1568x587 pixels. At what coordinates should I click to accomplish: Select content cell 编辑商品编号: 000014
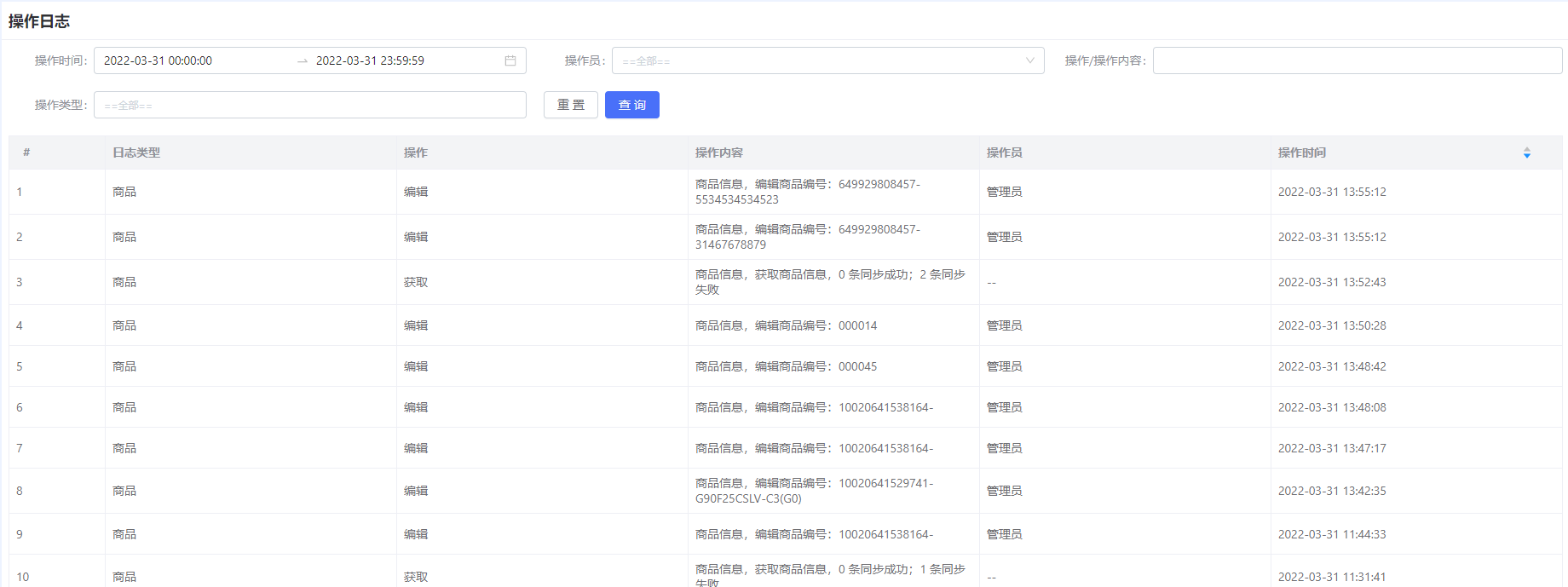[833, 325]
